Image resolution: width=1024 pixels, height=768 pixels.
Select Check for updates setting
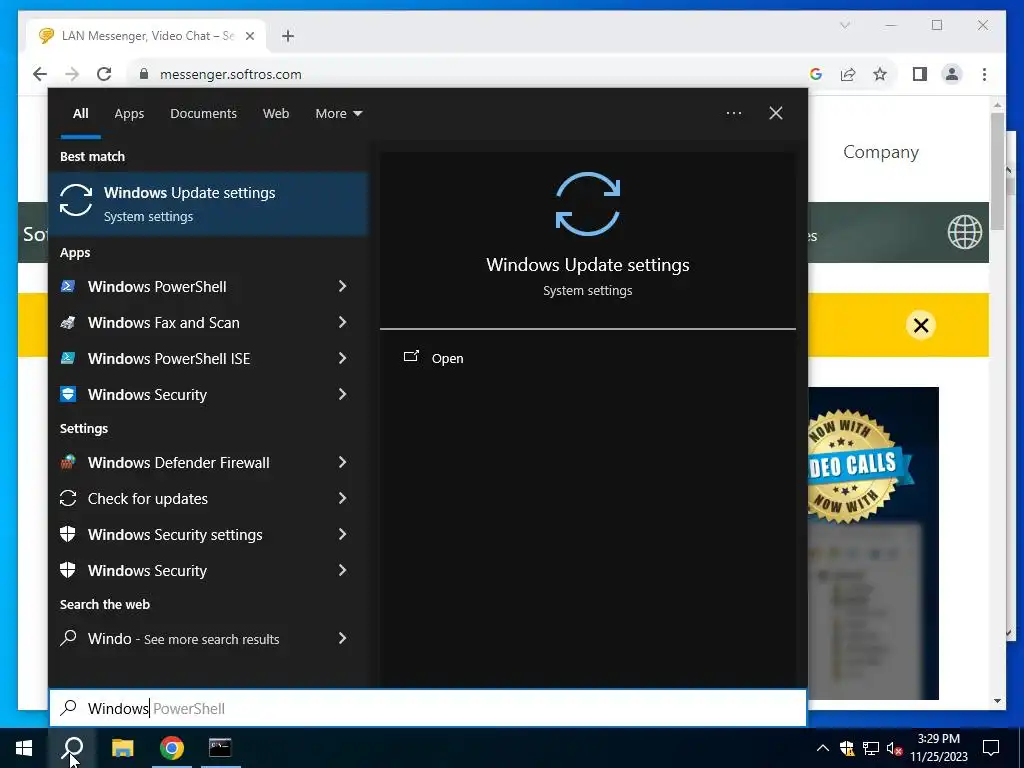coord(148,499)
